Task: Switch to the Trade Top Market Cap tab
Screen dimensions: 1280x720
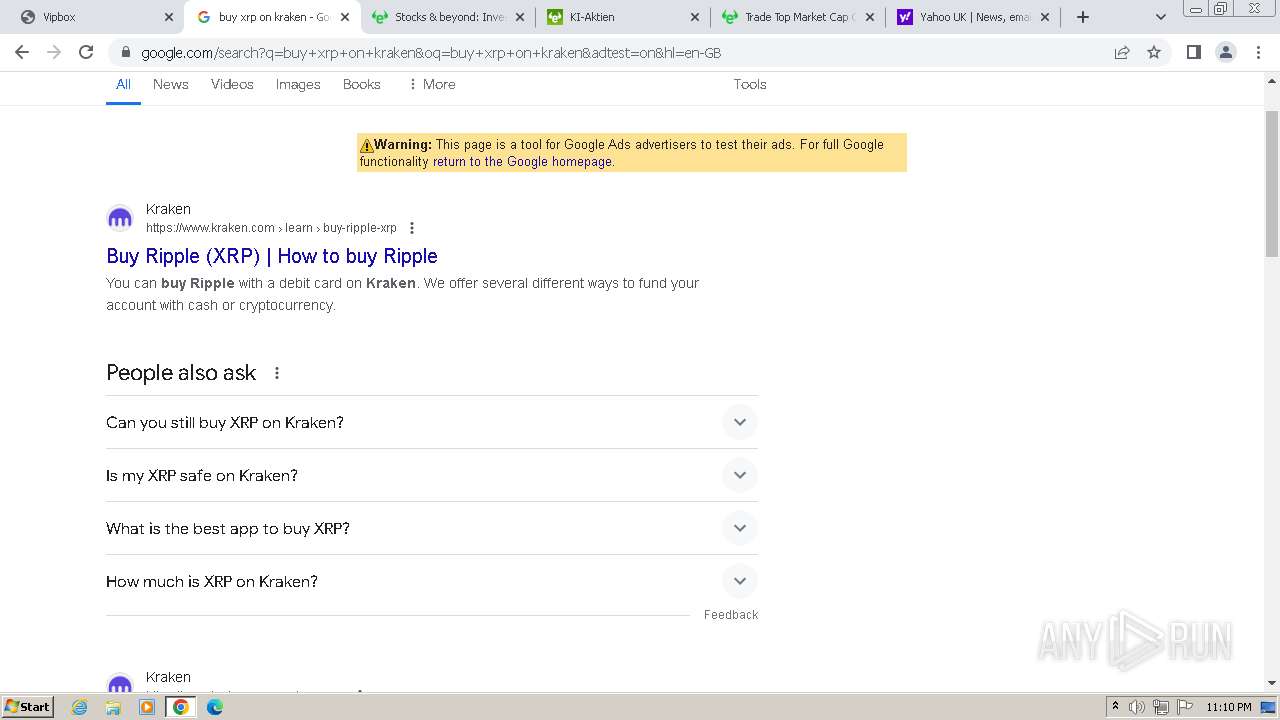Action: [798, 17]
